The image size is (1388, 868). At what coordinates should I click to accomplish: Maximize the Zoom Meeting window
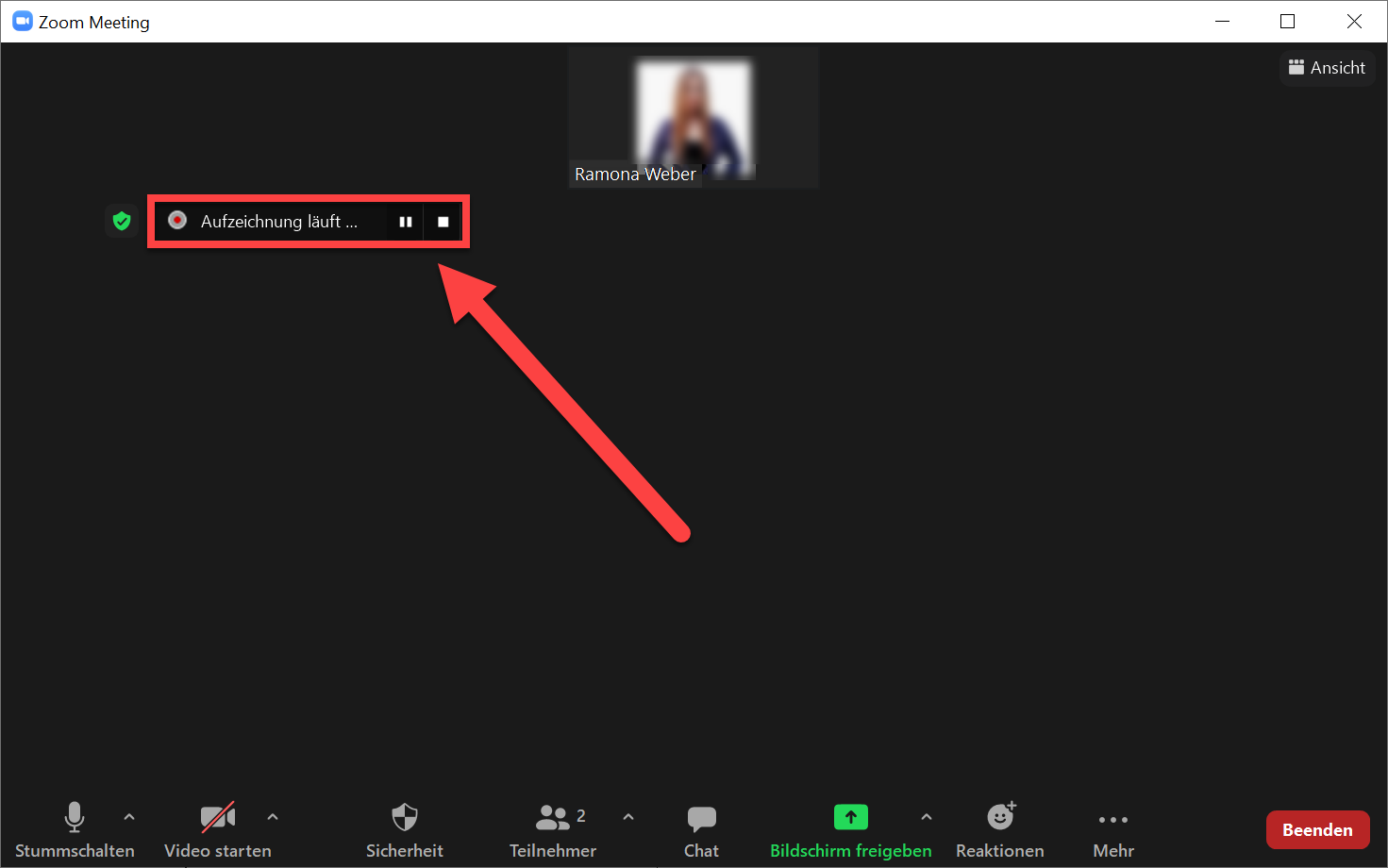click(1288, 21)
